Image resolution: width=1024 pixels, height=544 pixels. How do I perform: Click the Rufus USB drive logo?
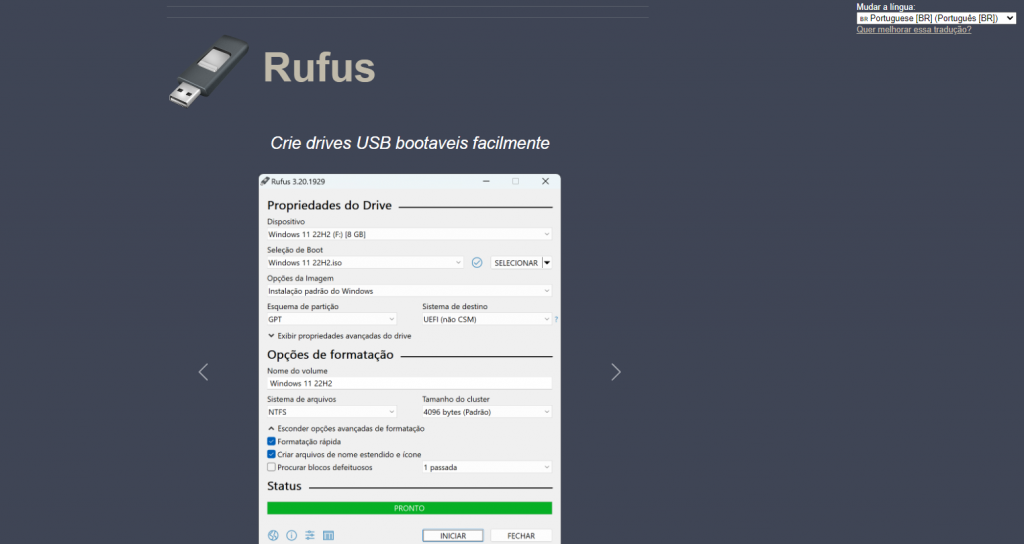tap(208, 71)
